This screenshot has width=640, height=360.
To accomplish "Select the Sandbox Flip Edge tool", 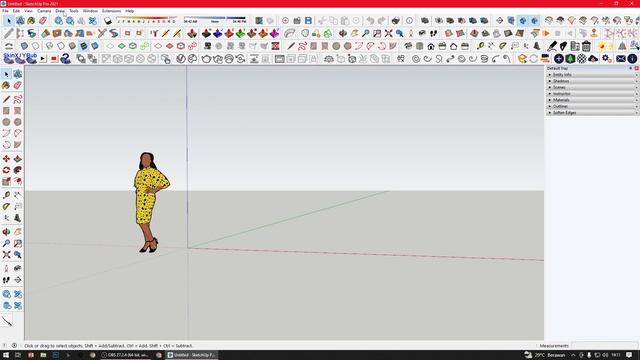I will 520,33.
